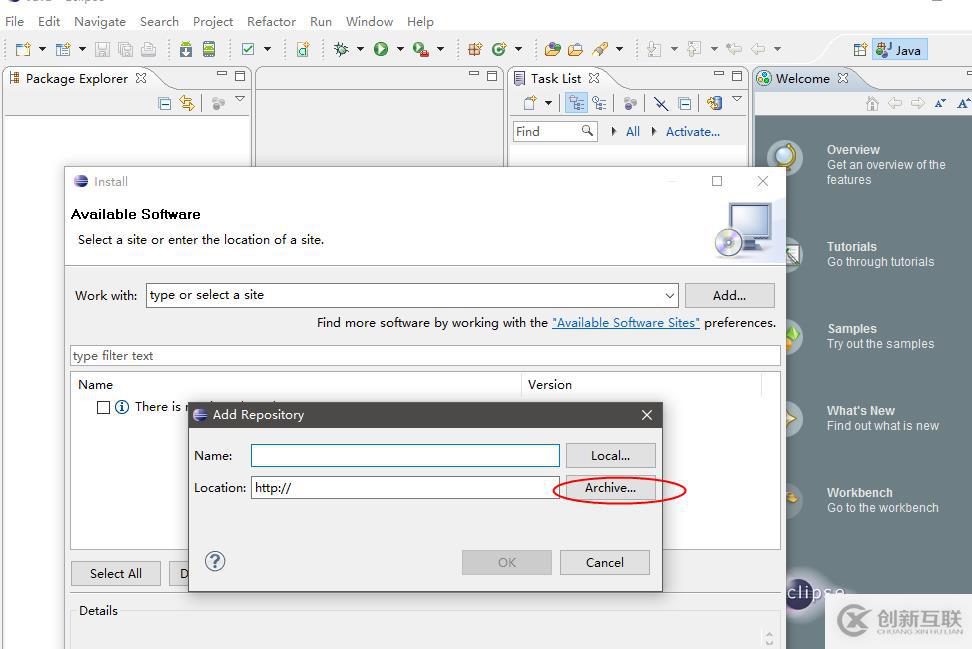Screen dimensions: 972x649
Task: Toggle Hide Completed Tasks in Task List
Action: (x=661, y=104)
